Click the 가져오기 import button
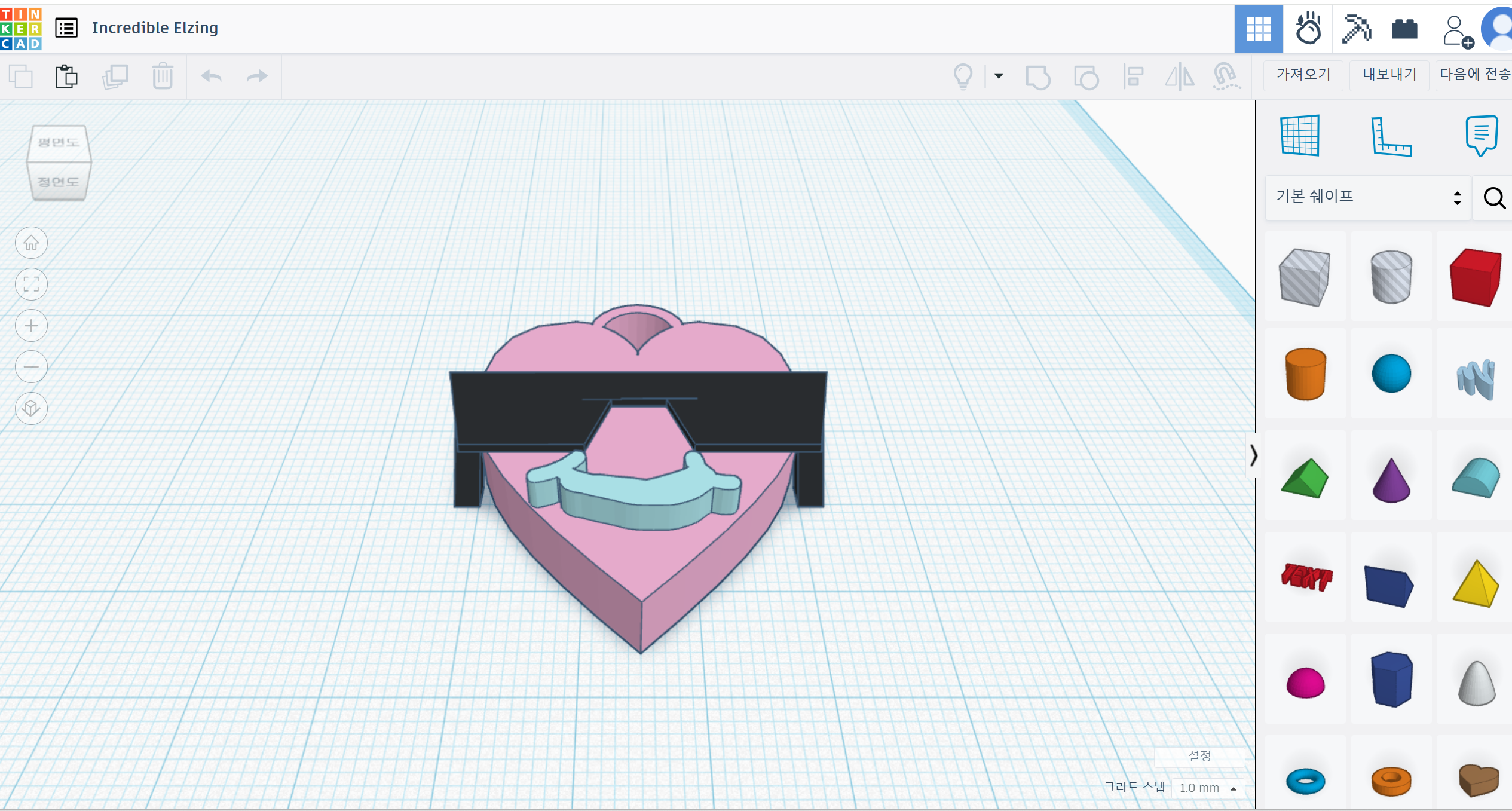This screenshot has height=811, width=1512. (1303, 74)
